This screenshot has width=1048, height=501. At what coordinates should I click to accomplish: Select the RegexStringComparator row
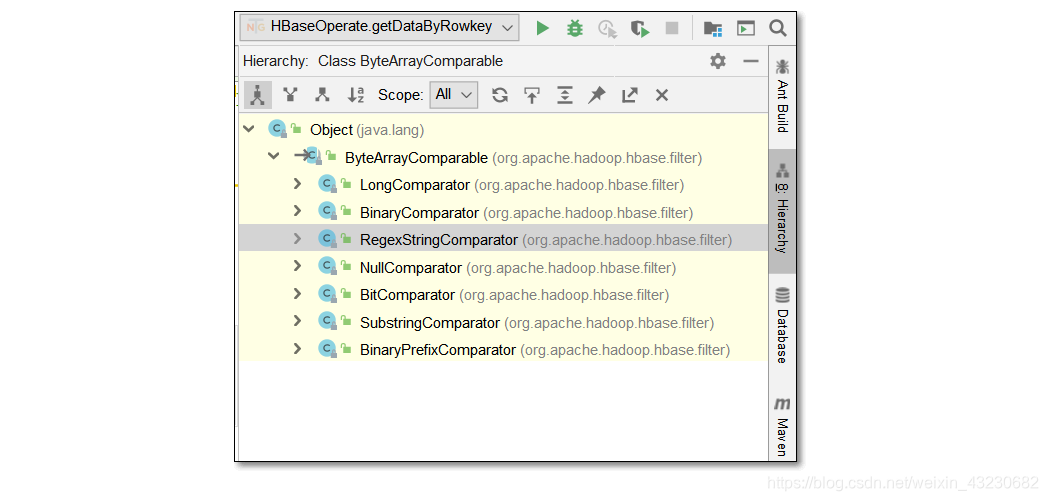(x=503, y=239)
